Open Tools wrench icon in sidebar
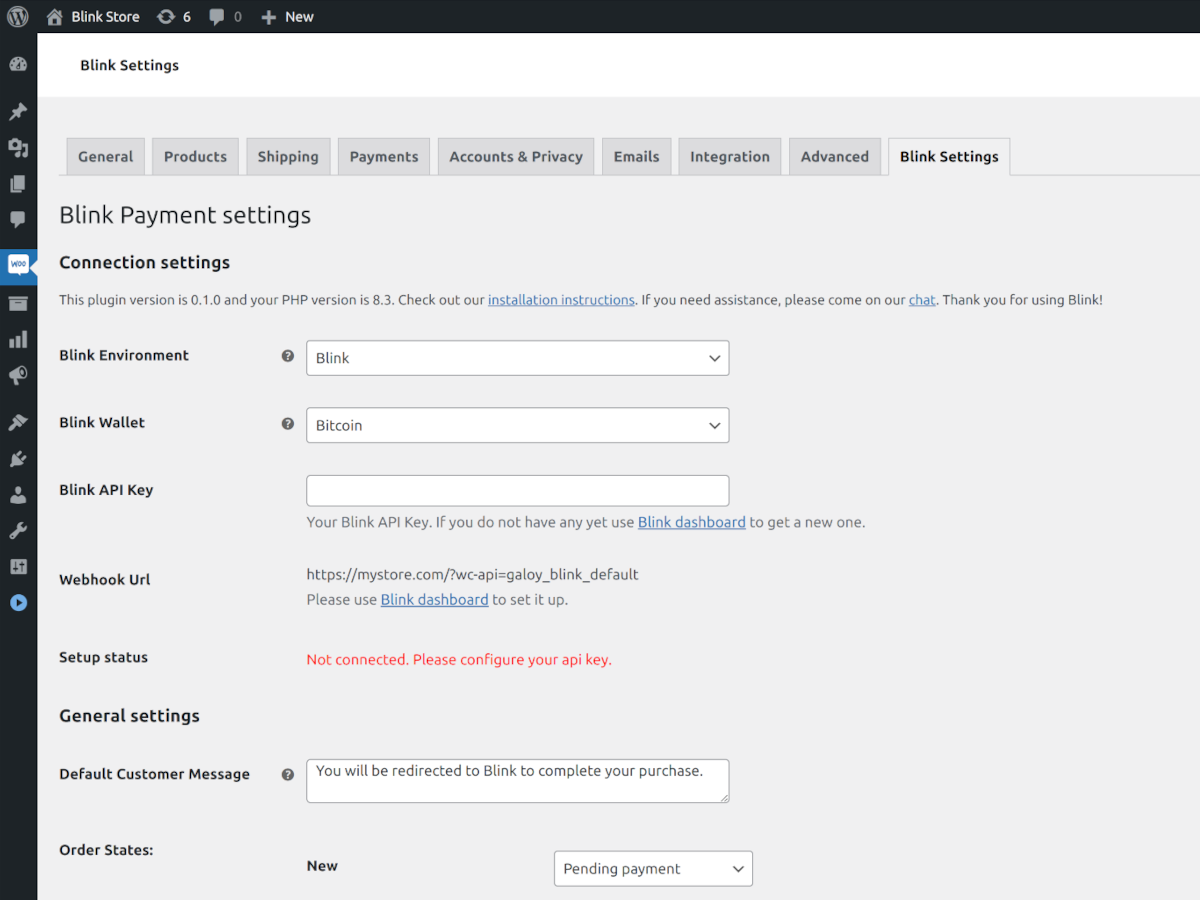1200x900 pixels. point(18,531)
